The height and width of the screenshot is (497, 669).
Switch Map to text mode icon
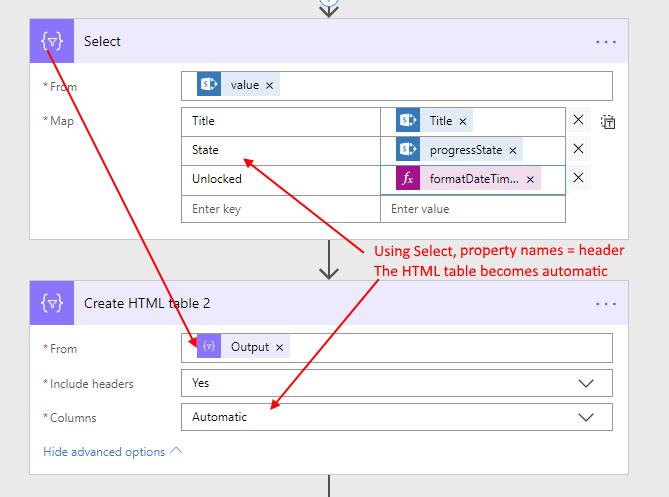click(608, 122)
